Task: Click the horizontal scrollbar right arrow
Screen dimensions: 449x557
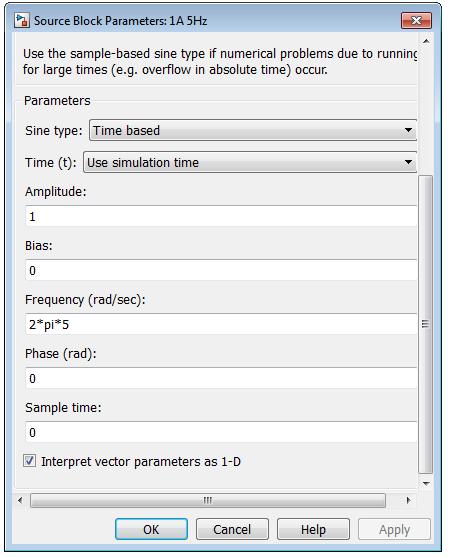Action: click(408, 500)
